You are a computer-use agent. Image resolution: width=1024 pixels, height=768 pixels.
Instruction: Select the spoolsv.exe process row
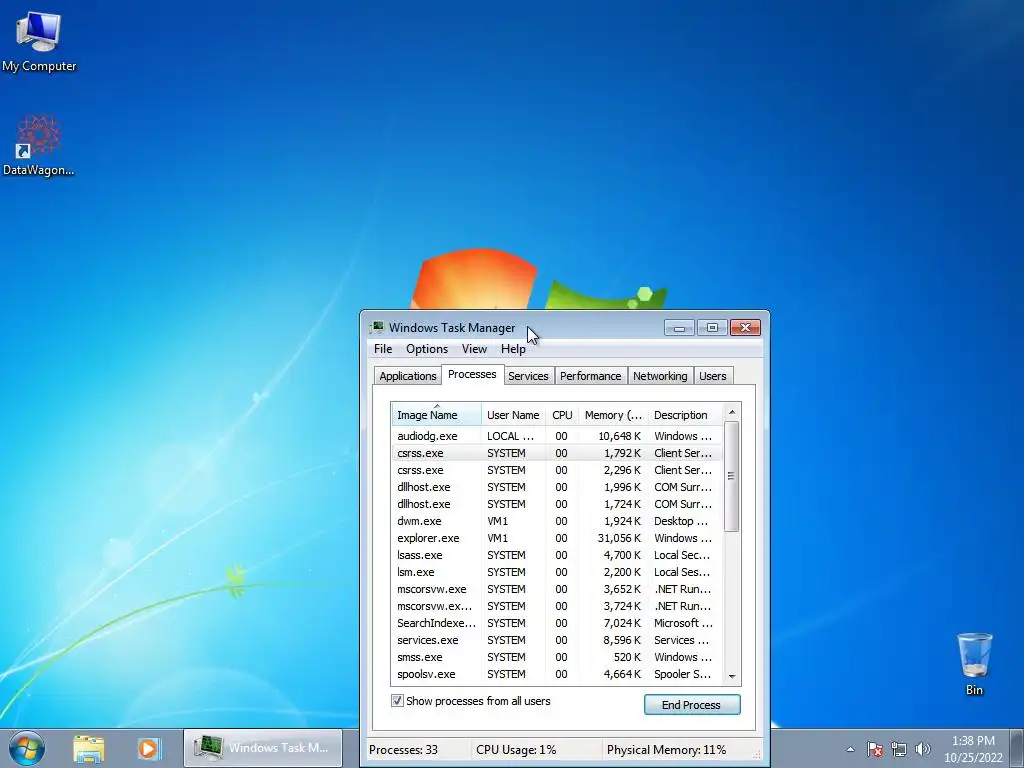(557, 673)
